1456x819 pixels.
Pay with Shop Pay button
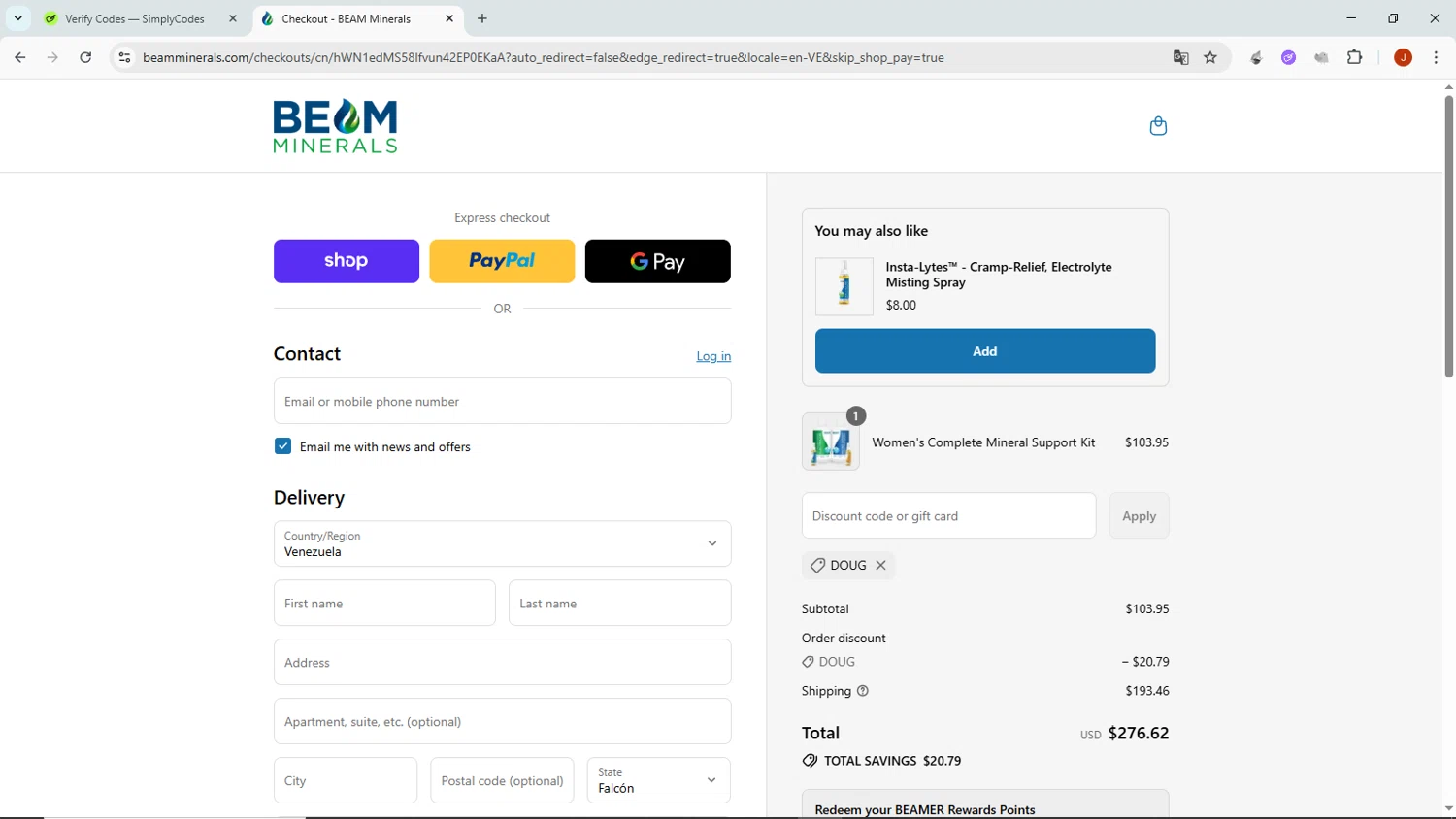click(x=347, y=261)
